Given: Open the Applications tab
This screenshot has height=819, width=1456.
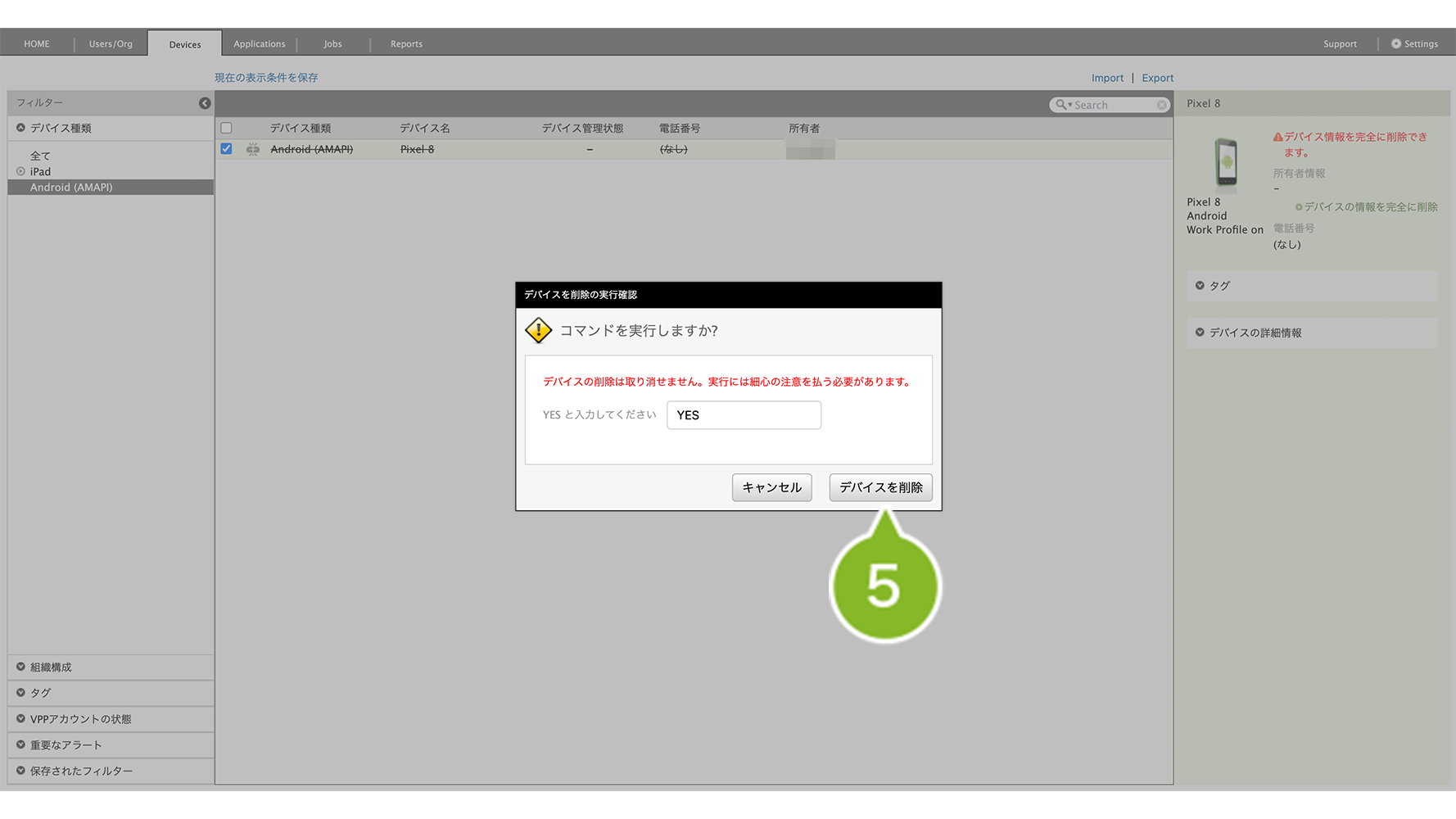Looking at the screenshot, I should tap(260, 44).
